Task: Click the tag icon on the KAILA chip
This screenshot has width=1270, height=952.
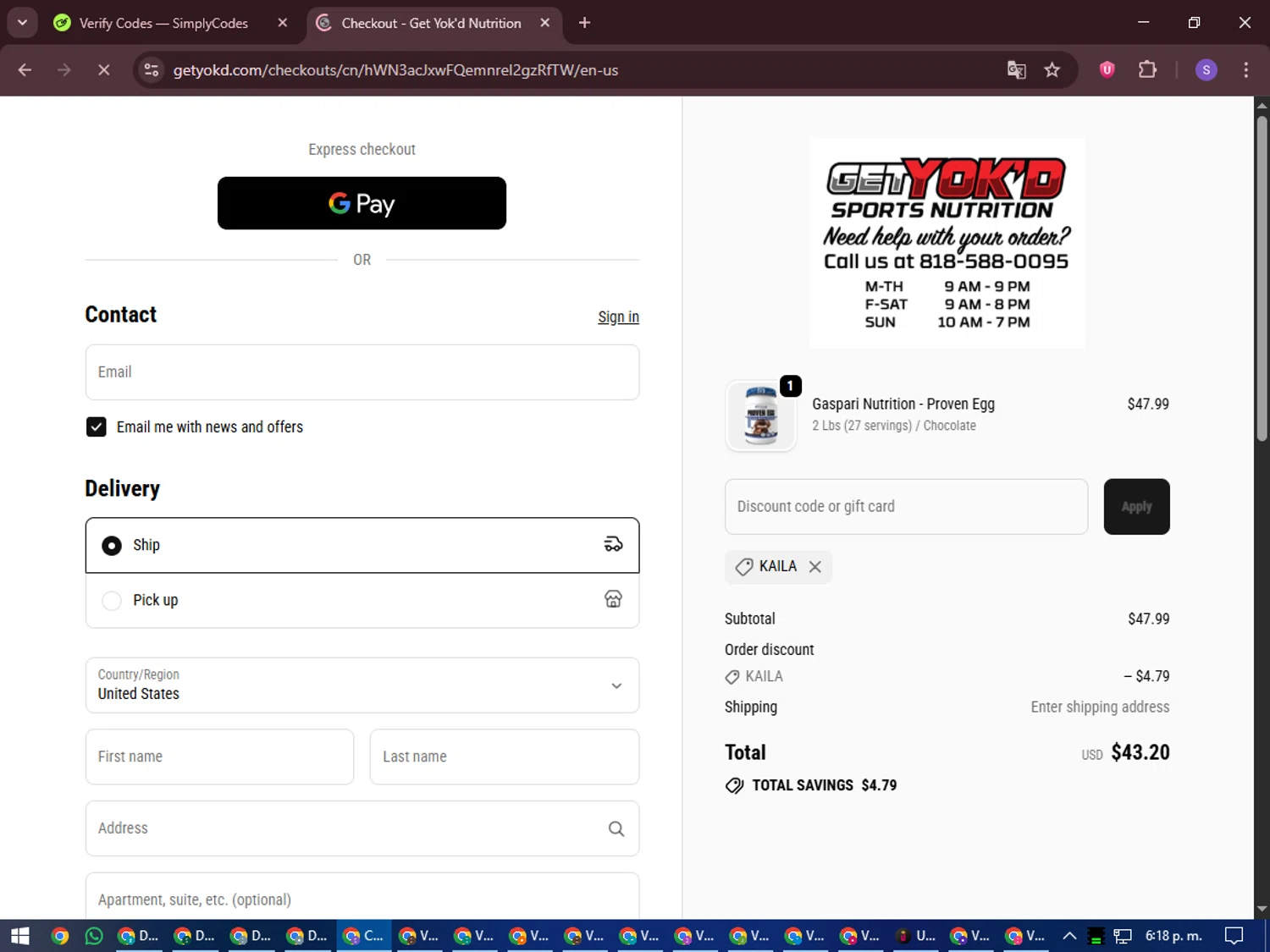Action: tap(743, 567)
